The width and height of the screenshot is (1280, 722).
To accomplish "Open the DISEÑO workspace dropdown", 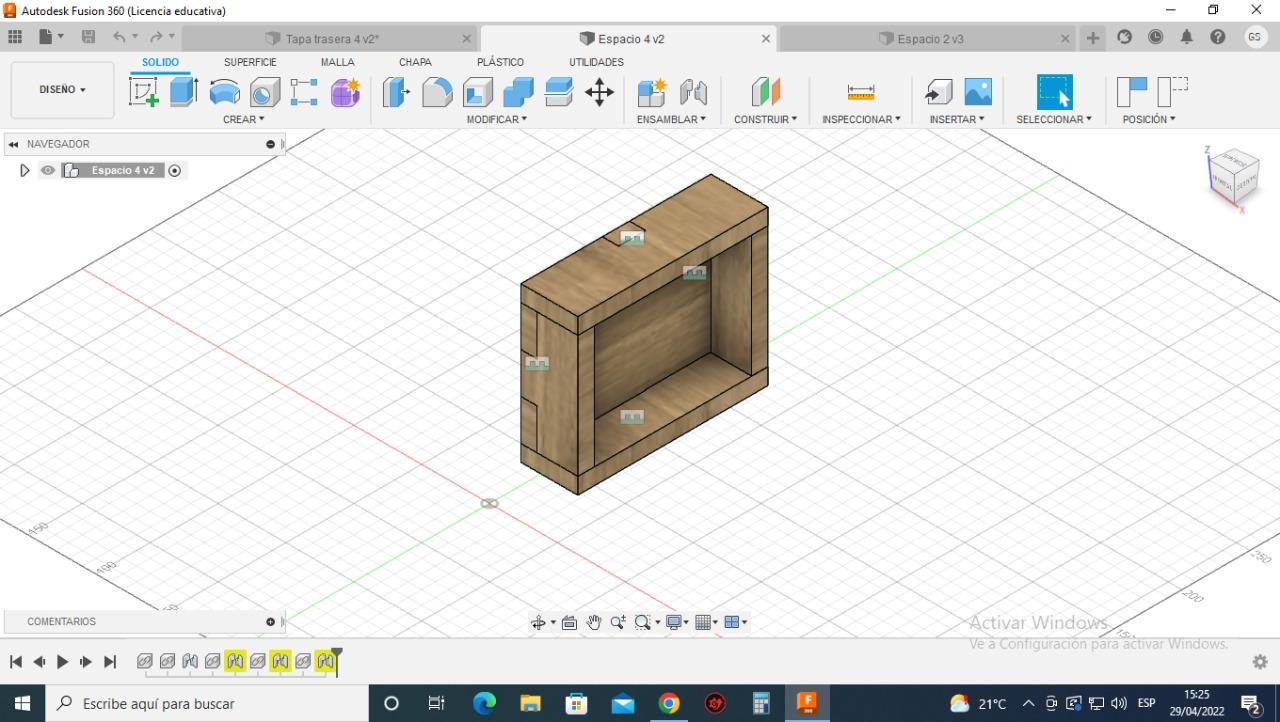I will click(62, 90).
